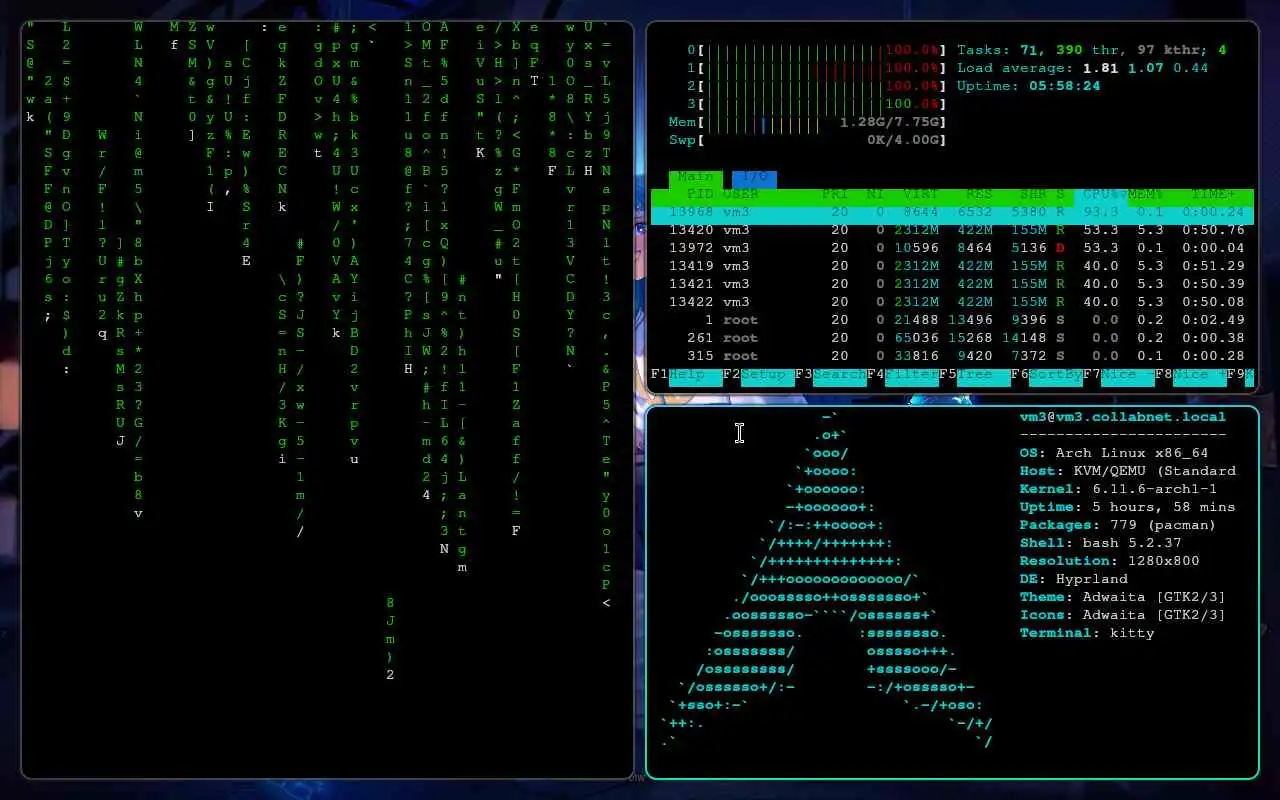Click the Uptime 05:58:24 text in htop
The image size is (1280, 800).
pyautogui.click(x=1029, y=86)
